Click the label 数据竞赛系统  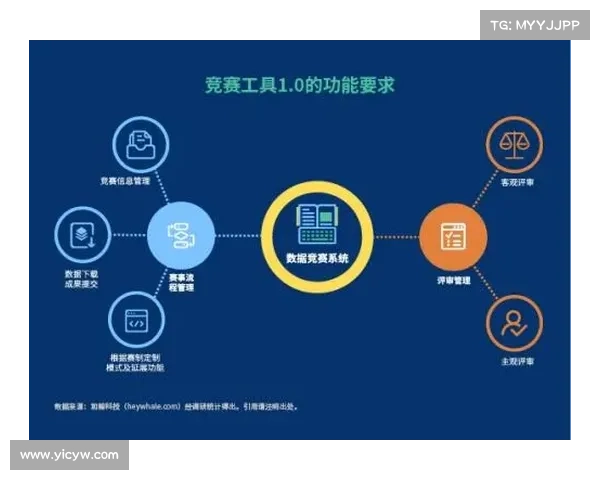click(x=317, y=258)
